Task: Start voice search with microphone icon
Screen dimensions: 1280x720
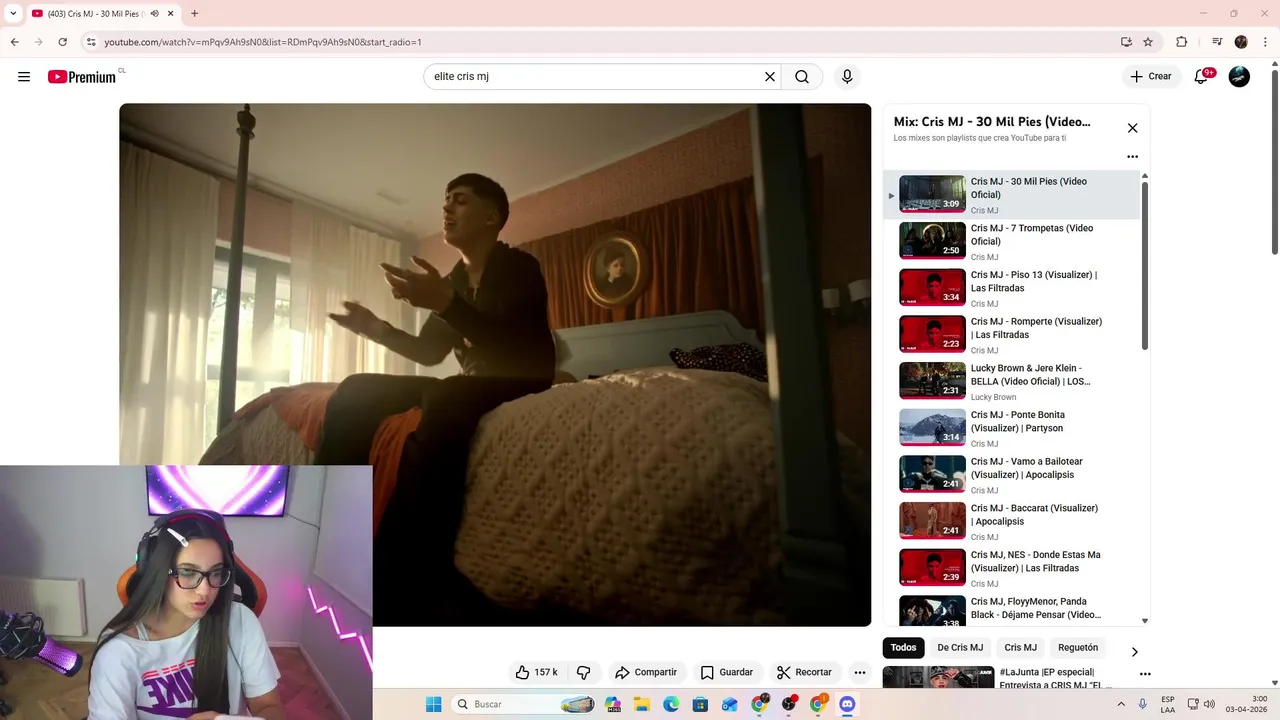Action: tap(847, 77)
